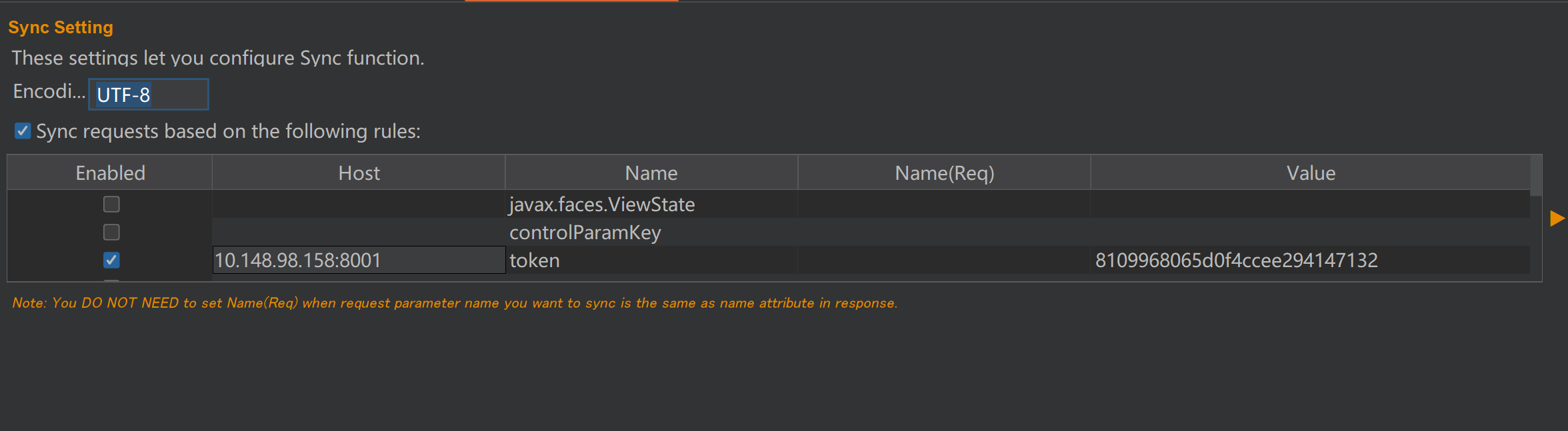The height and width of the screenshot is (431, 1568).
Task: Click the Value column header
Action: coord(1311,173)
